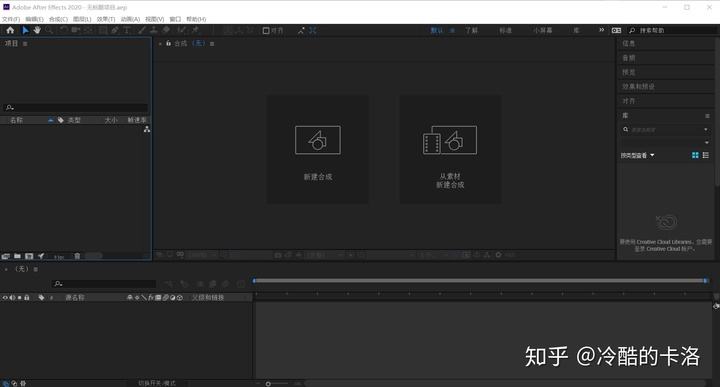
Task: Click the project flowchart view icon
Action: (x=146, y=129)
